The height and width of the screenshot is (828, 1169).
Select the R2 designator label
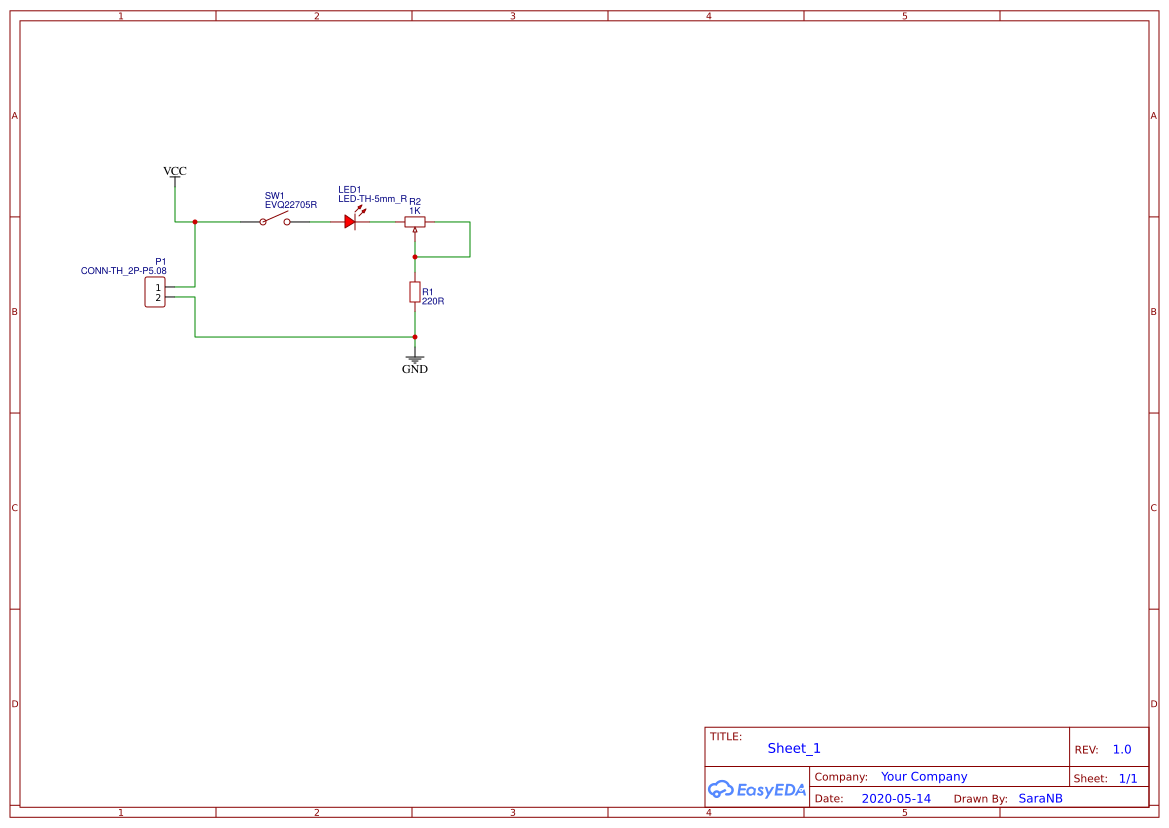coord(415,202)
